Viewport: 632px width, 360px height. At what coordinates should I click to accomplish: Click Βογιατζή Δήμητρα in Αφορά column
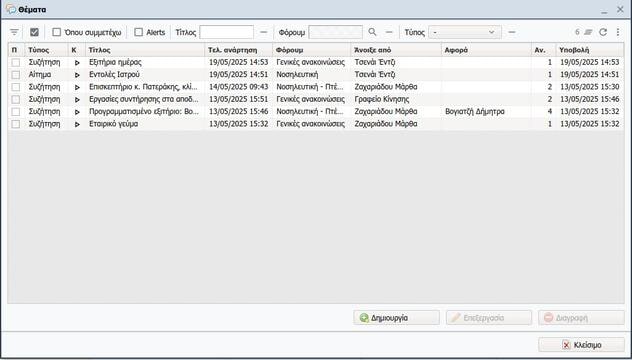475,112
